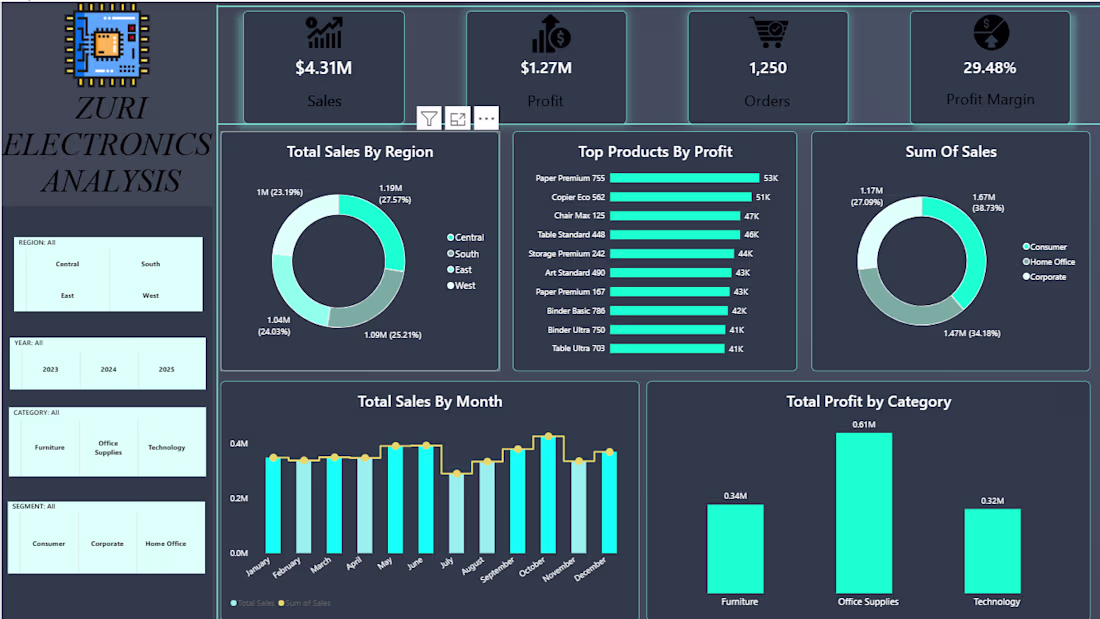The width and height of the screenshot is (1100, 619).
Task: Click the Copier Eco 562 profit bar
Action: click(680, 197)
